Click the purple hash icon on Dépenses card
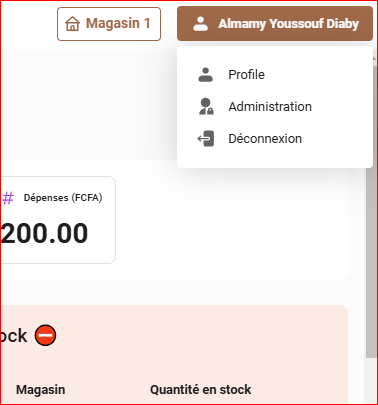 pyautogui.click(x=8, y=198)
